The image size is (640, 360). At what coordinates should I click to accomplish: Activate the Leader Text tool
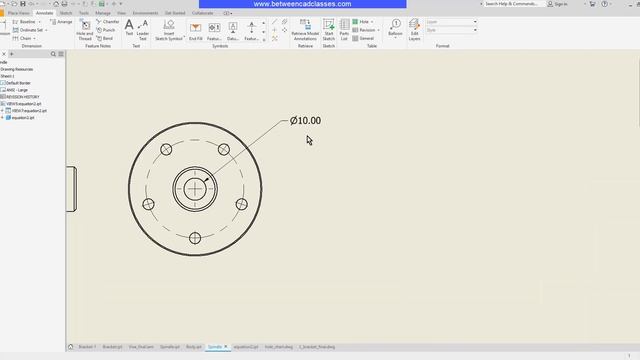[x=142, y=30]
